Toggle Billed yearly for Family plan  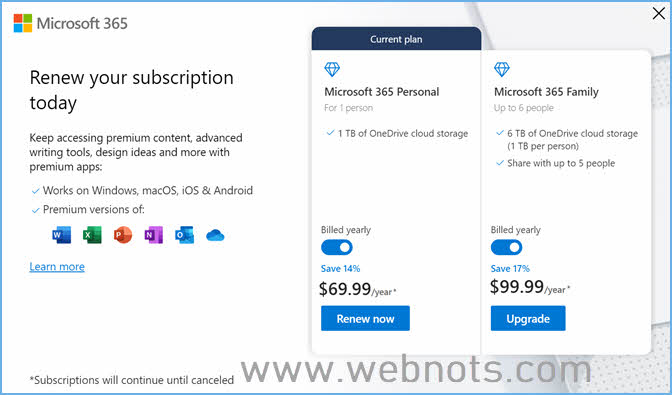(x=507, y=247)
